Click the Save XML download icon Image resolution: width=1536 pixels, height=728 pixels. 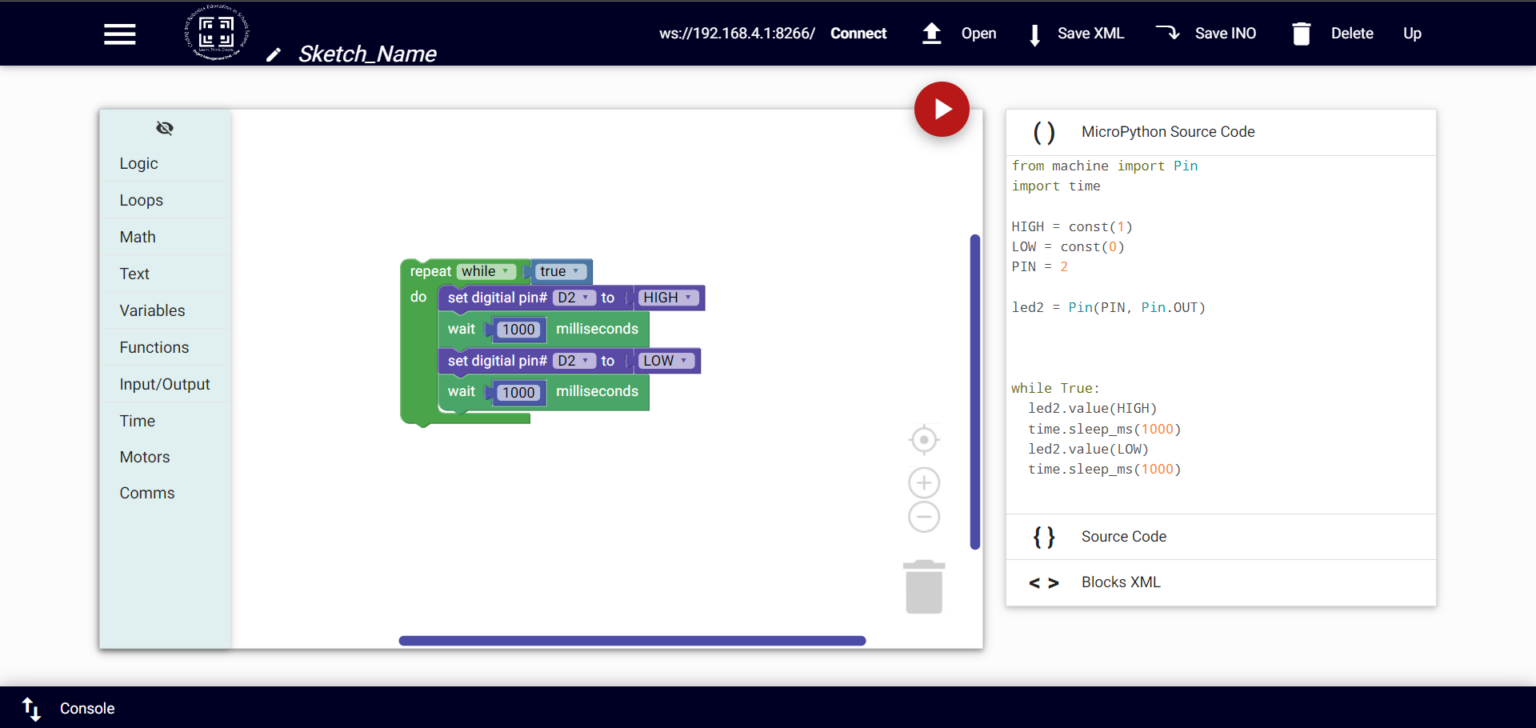[1035, 33]
